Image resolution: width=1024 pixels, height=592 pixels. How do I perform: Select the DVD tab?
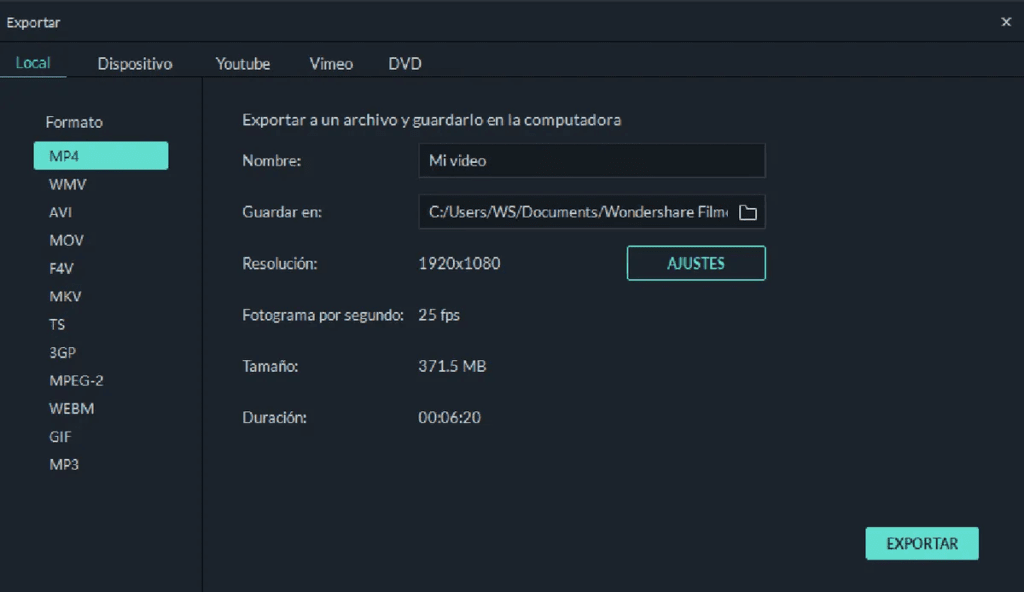[405, 63]
